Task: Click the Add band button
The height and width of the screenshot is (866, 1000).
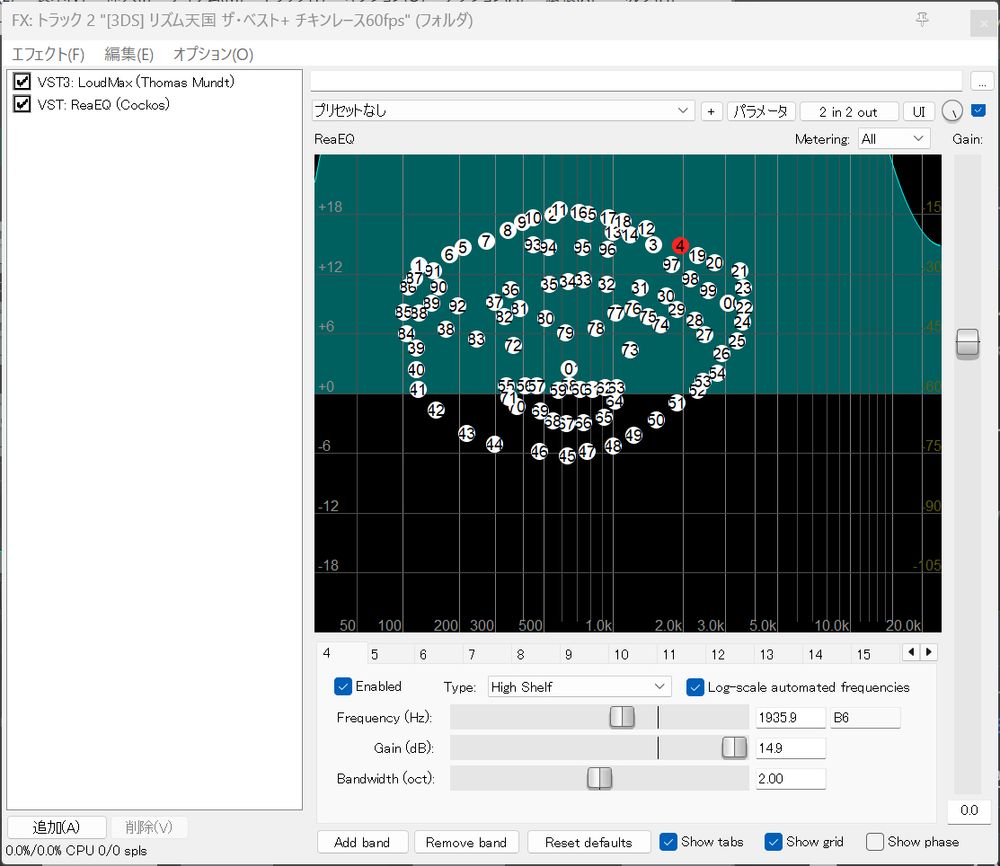Action: [x=362, y=842]
